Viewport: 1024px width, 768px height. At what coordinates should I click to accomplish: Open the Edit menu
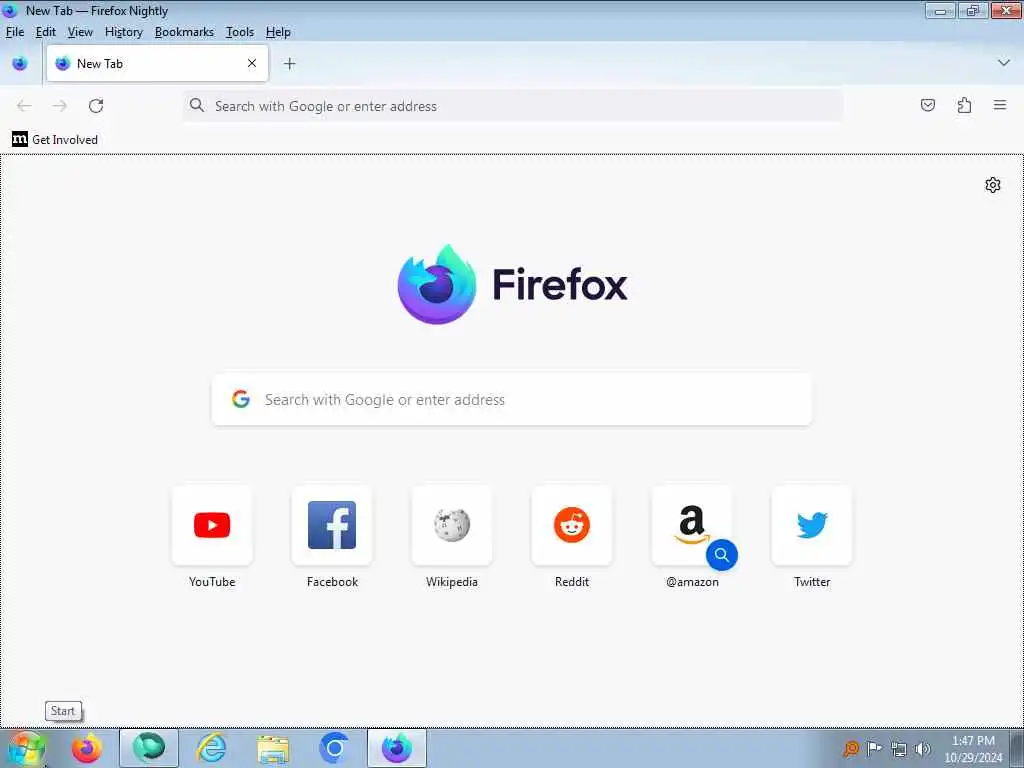pyautogui.click(x=46, y=32)
